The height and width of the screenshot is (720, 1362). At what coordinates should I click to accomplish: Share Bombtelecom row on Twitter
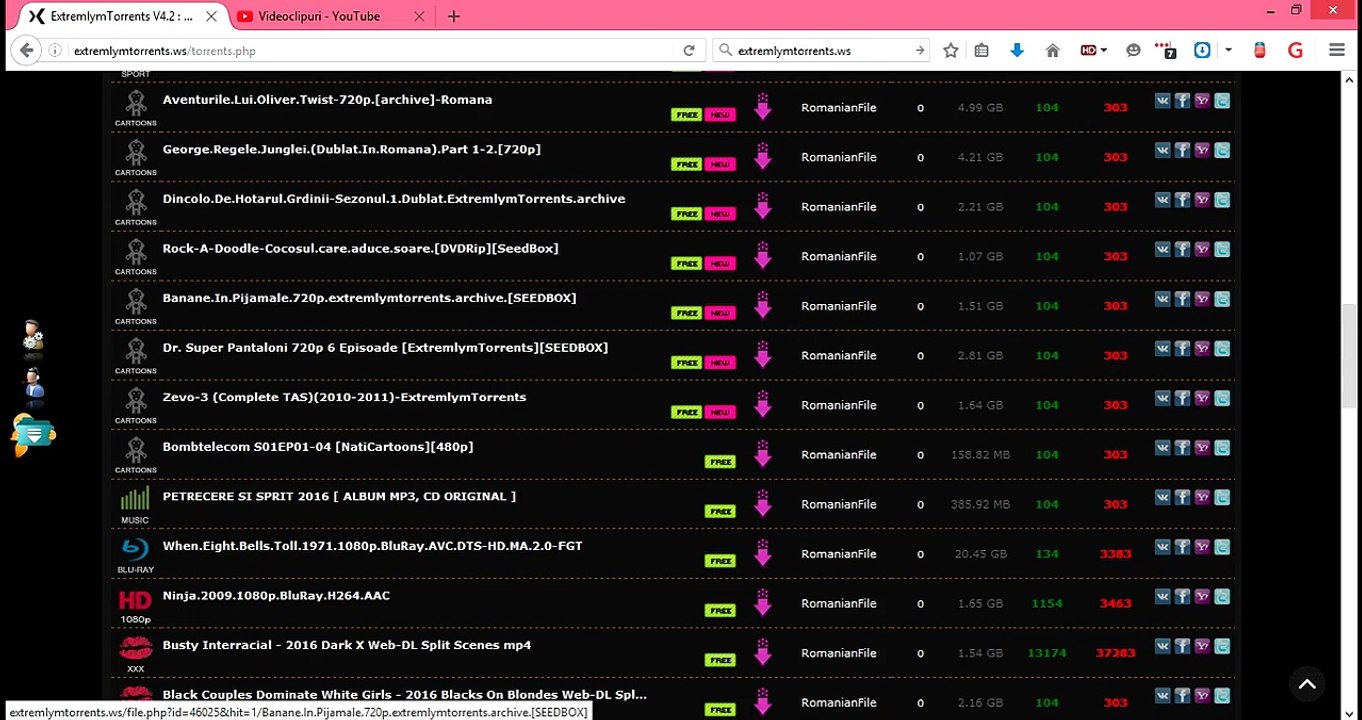click(1222, 447)
